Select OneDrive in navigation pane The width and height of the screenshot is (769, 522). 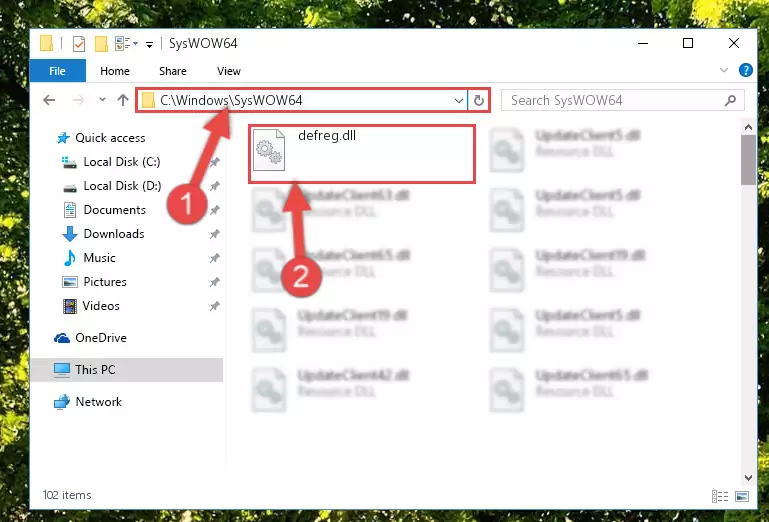(x=101, y=338)
